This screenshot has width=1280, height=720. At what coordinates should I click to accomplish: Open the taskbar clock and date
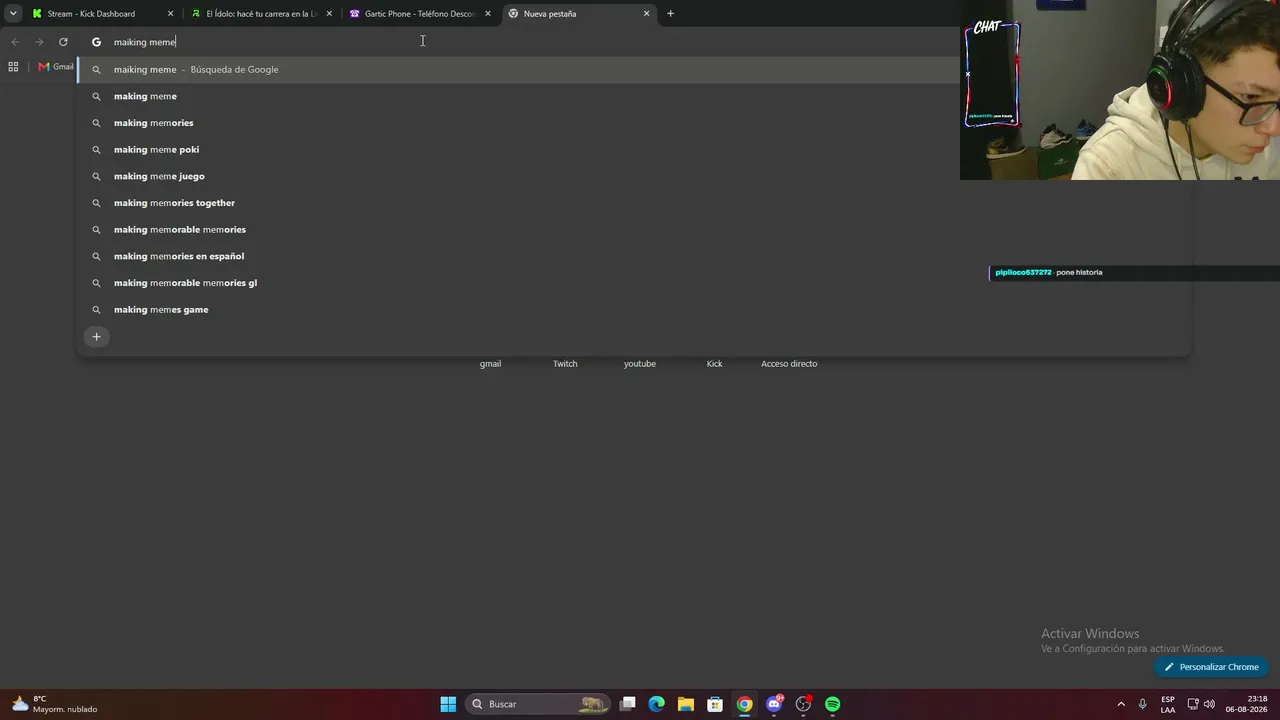click(1247, 704)
